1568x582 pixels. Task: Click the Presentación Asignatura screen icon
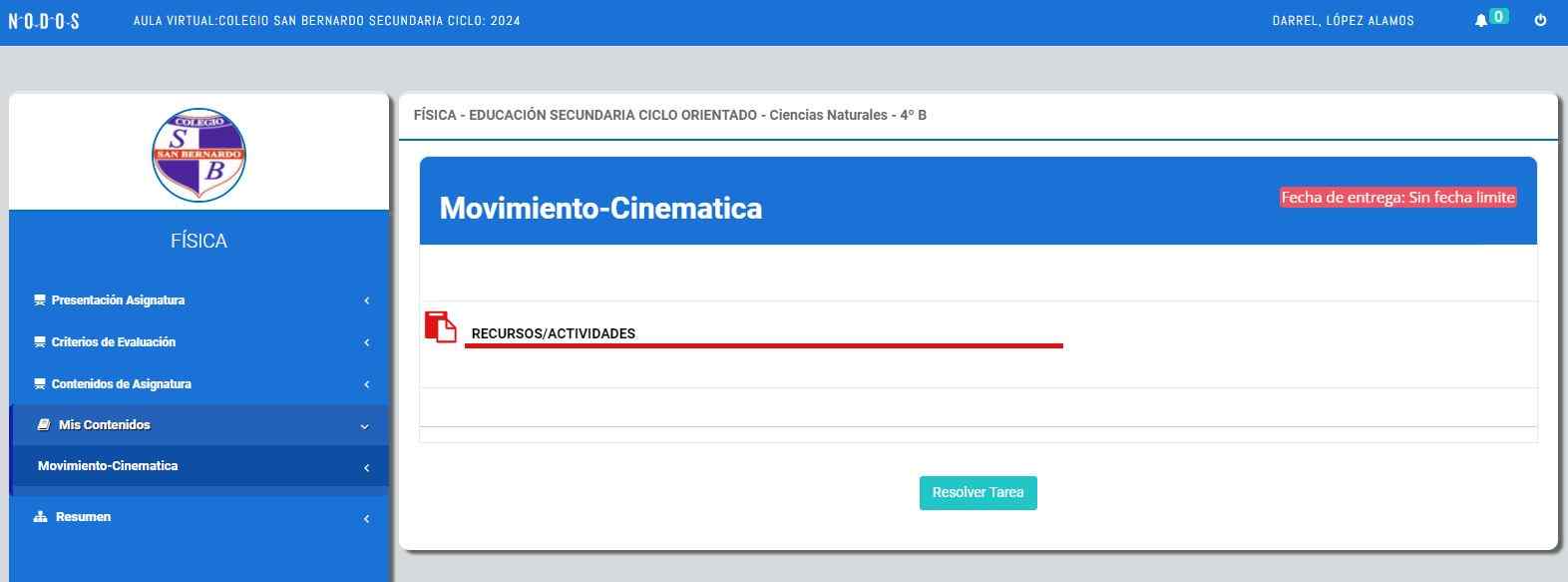click(40, 300)
